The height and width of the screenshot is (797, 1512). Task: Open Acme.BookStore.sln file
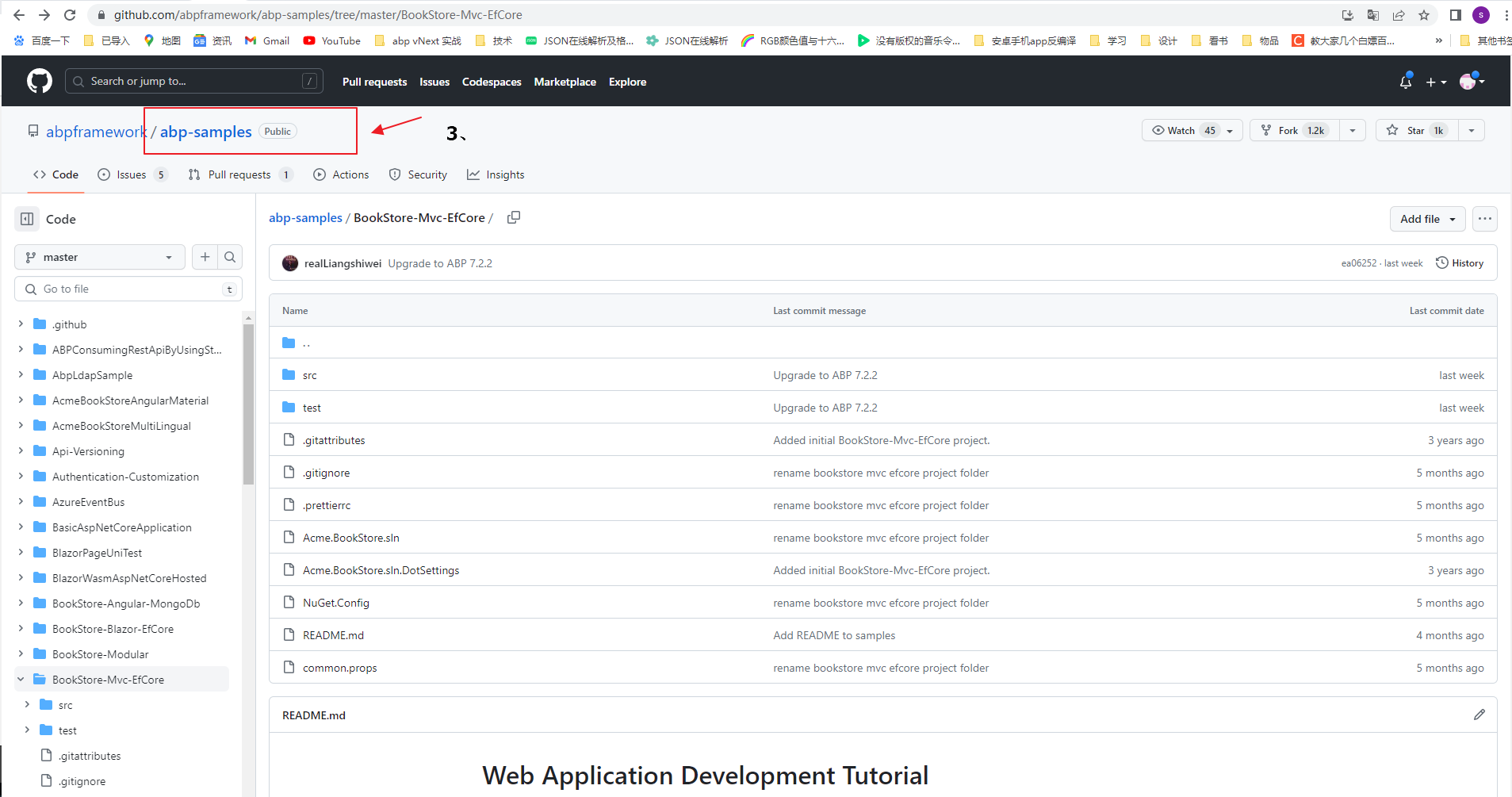[351, 538]
